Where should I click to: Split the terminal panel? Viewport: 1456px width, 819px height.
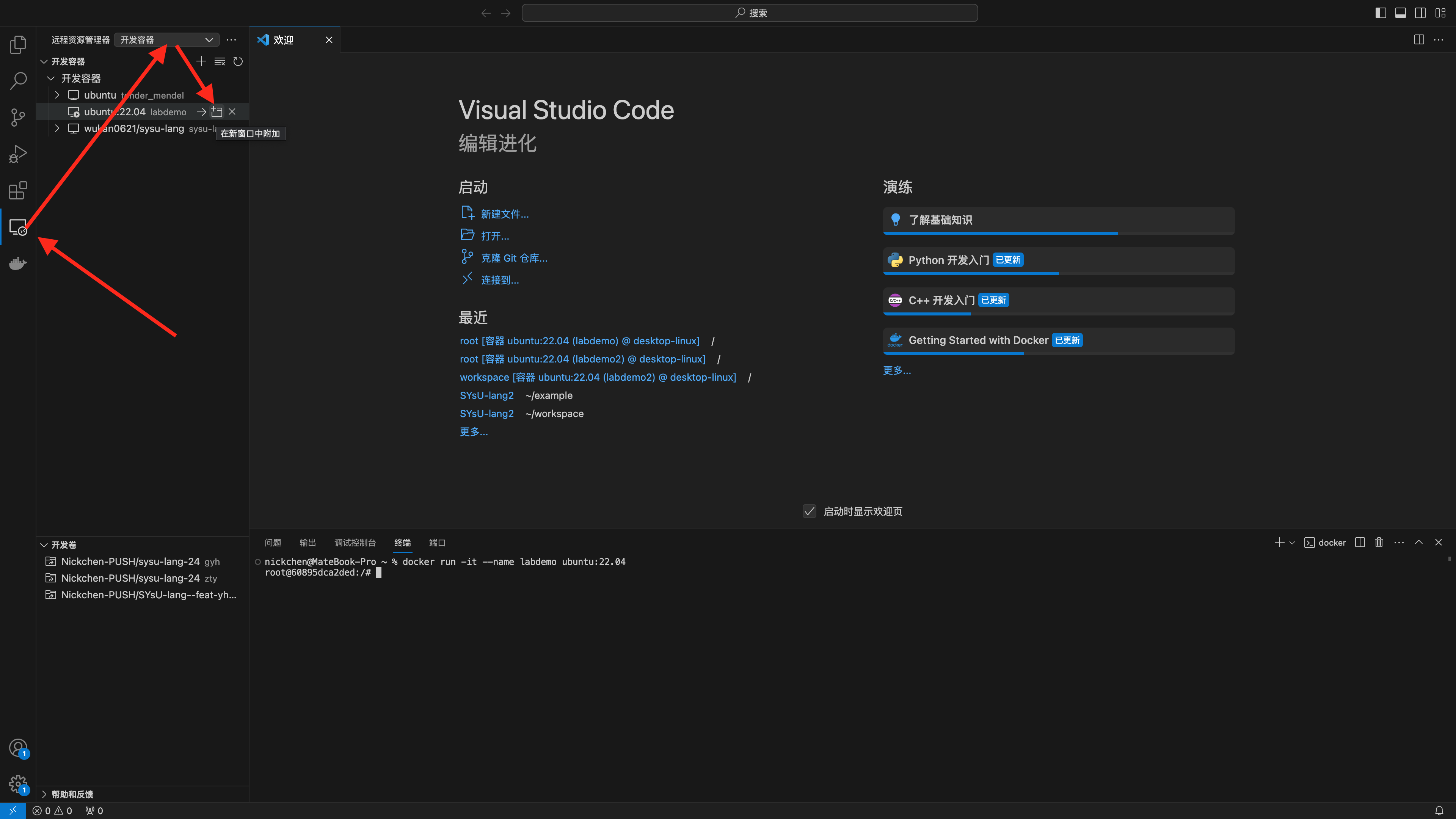(1360, 543)
